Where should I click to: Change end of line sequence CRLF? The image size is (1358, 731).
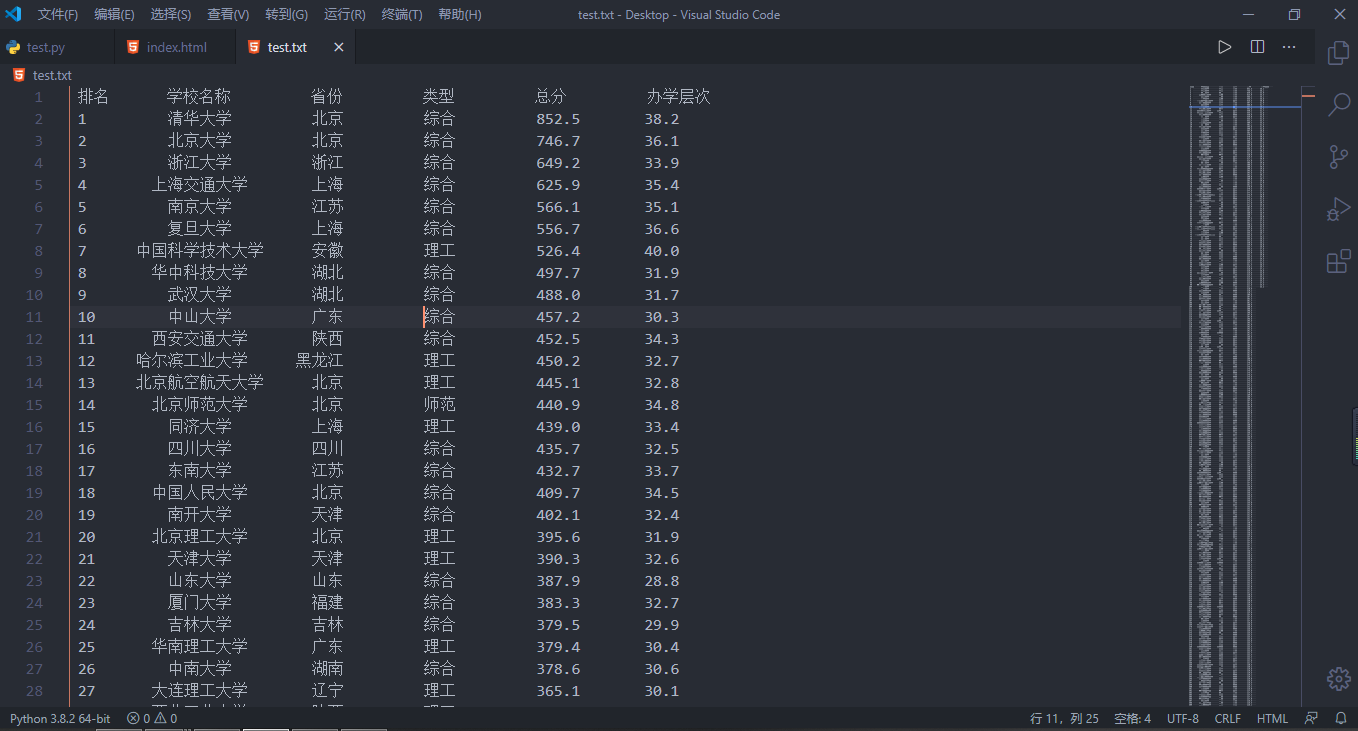[x=1227, y=718]
